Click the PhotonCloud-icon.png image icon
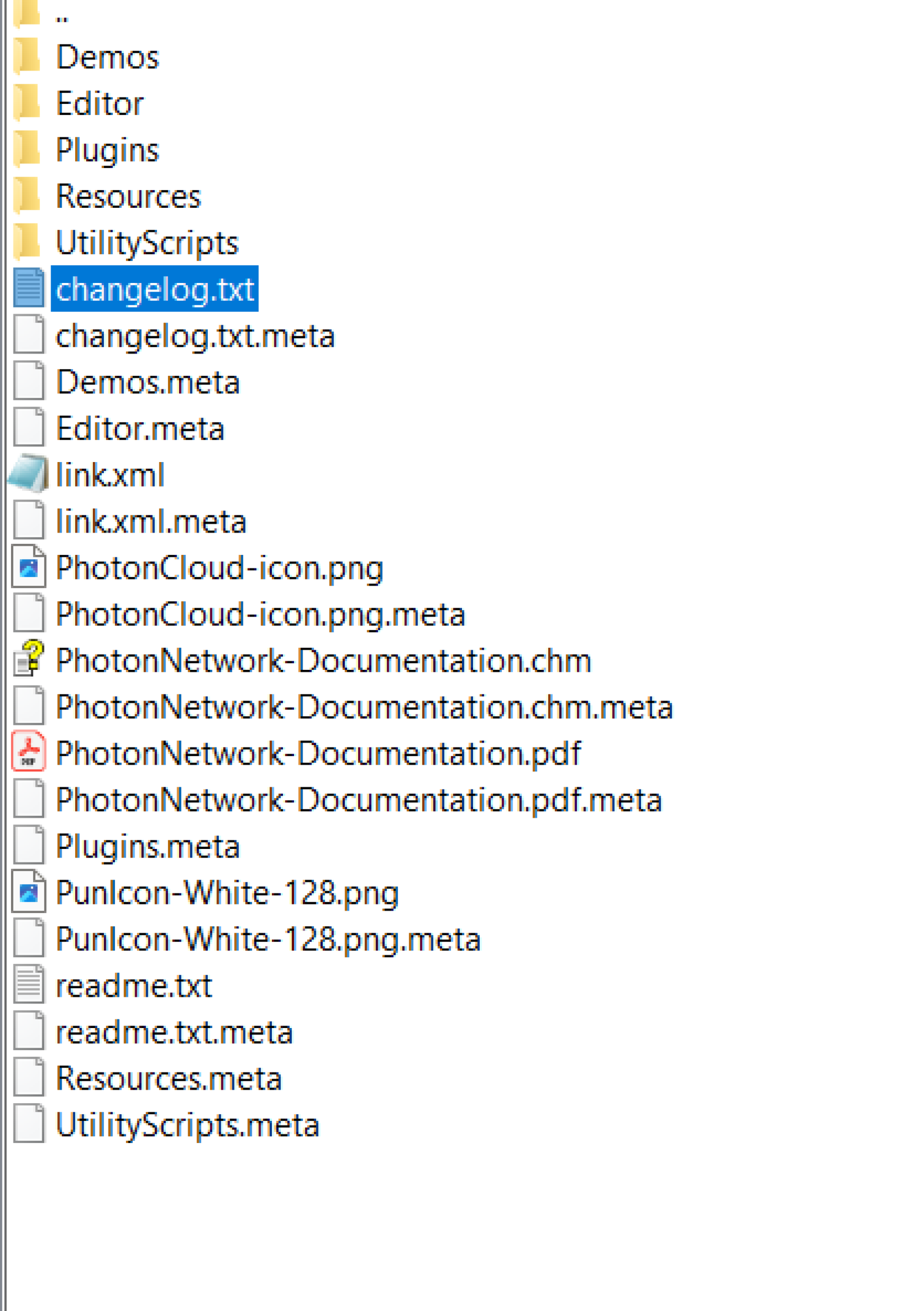924x1311 pixels. (28, 568)
